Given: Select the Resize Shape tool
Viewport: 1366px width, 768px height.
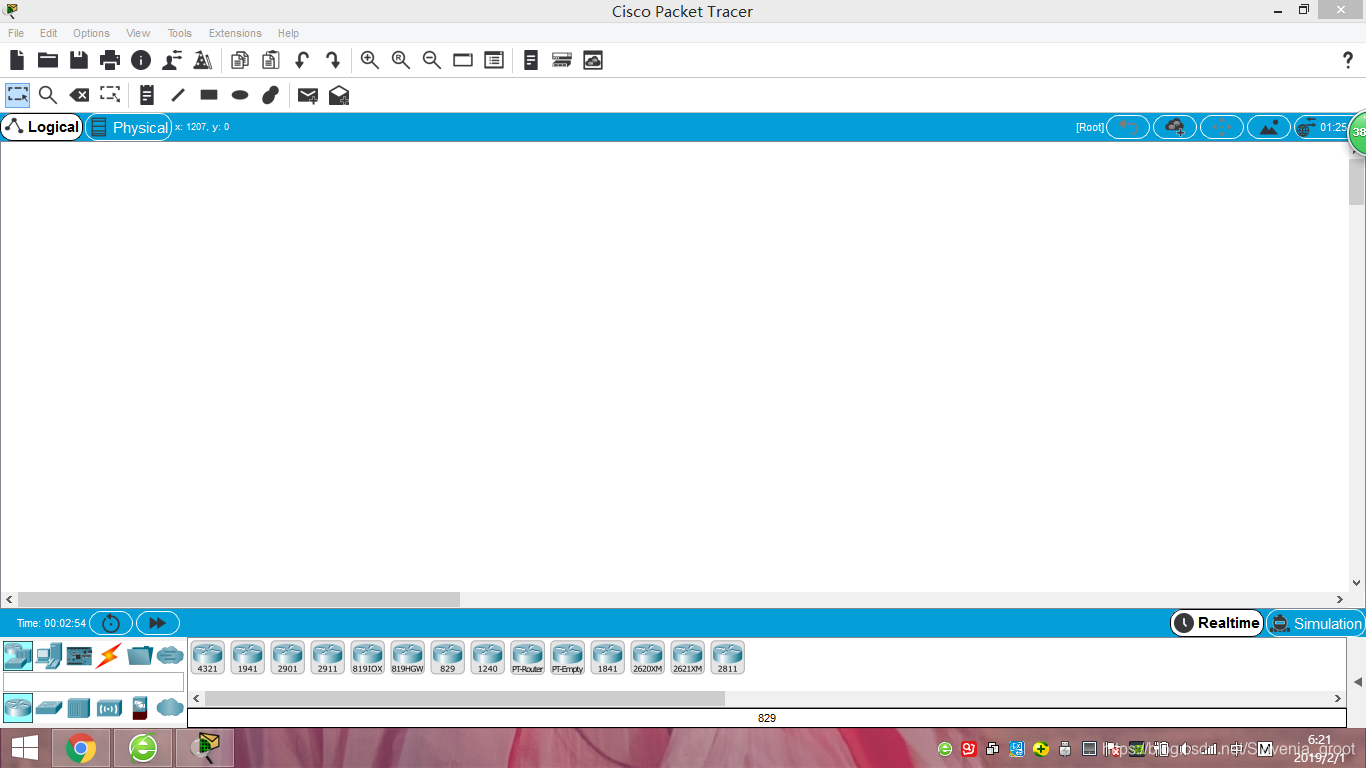Looking at the screenshot, I should tap(110, 95).
